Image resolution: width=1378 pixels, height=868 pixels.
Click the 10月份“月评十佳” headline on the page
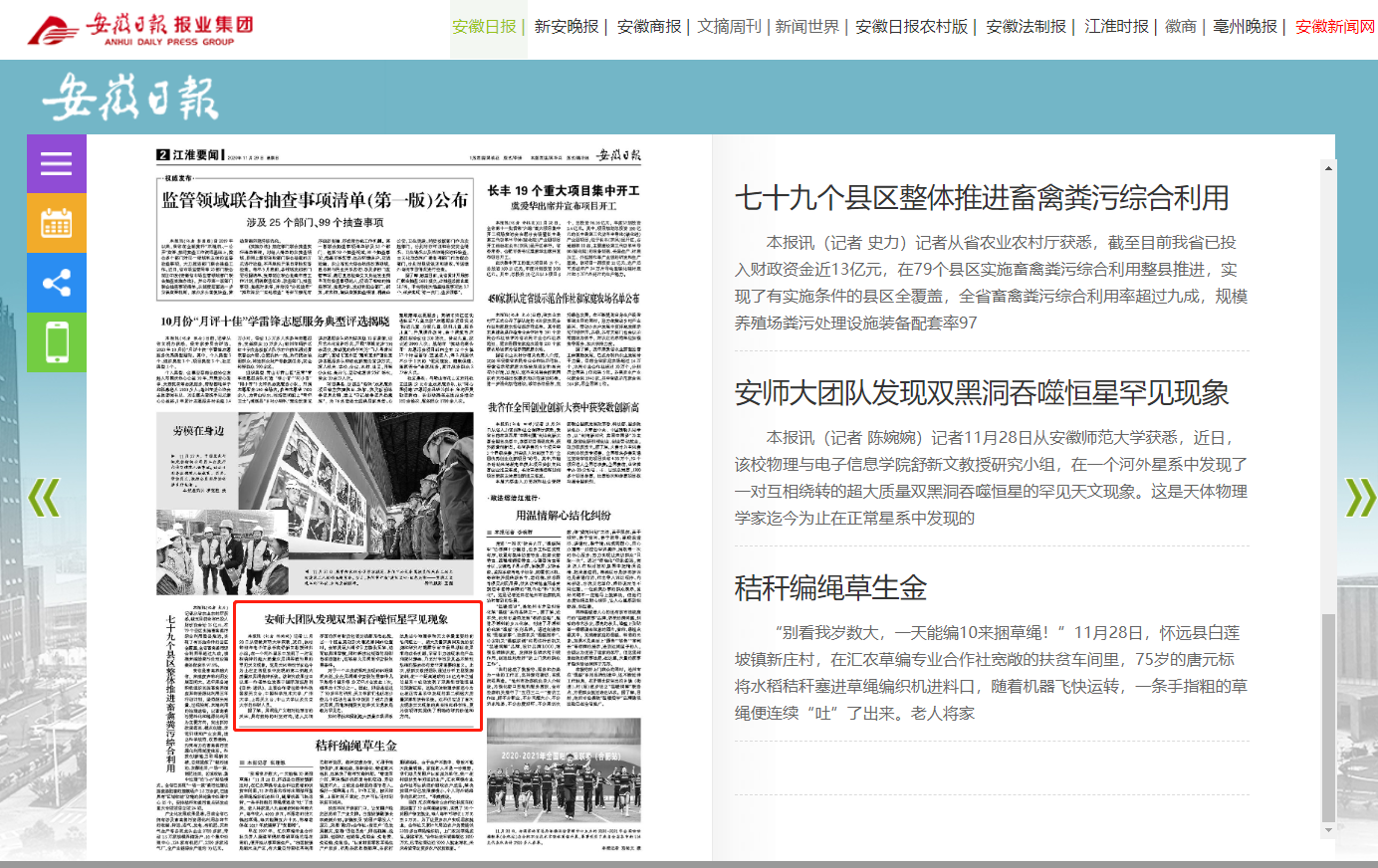tap(276, 322)
